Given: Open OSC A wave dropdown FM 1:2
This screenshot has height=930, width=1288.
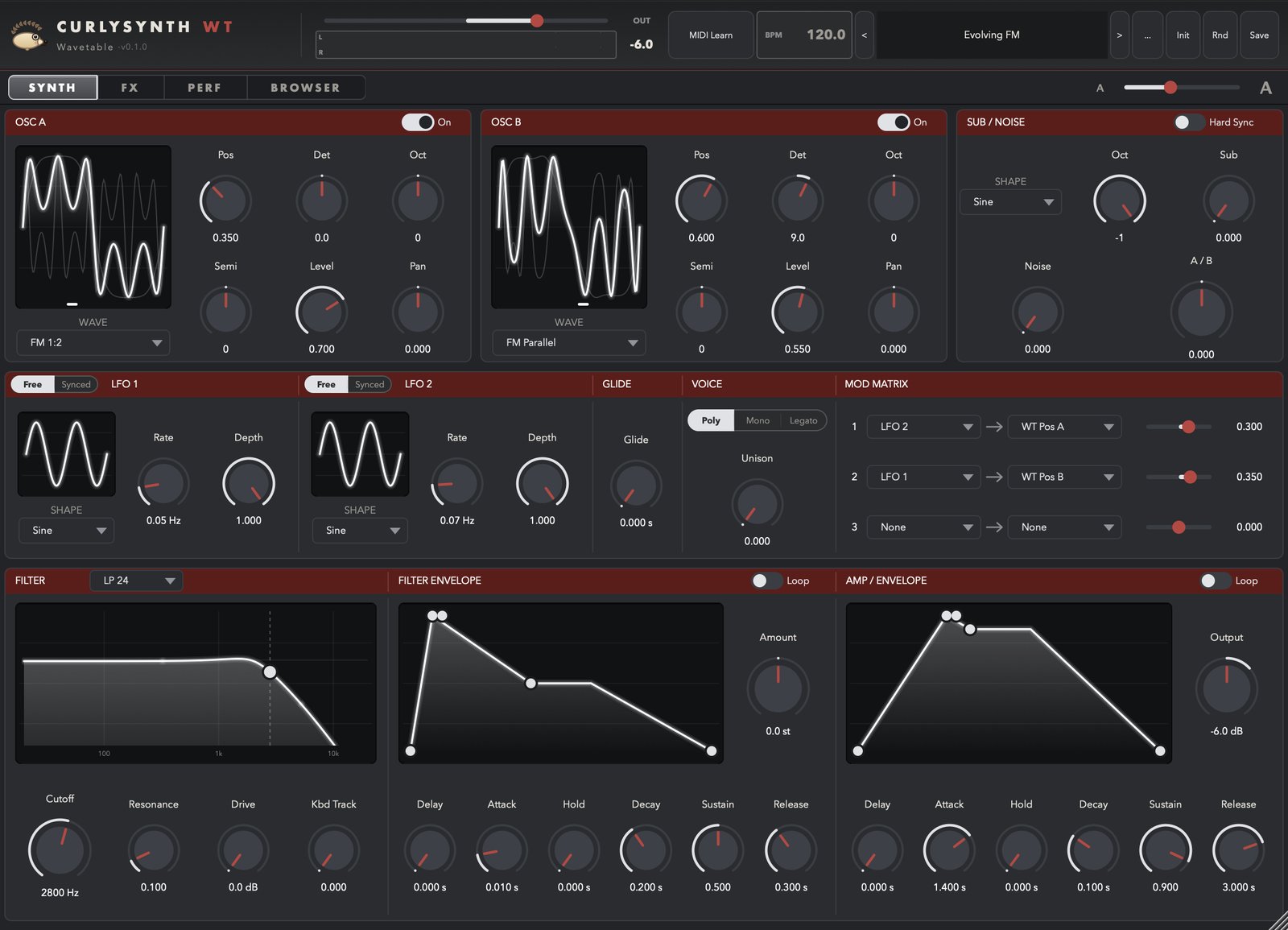Looking at the screenshot, I should tap(93, 343).
